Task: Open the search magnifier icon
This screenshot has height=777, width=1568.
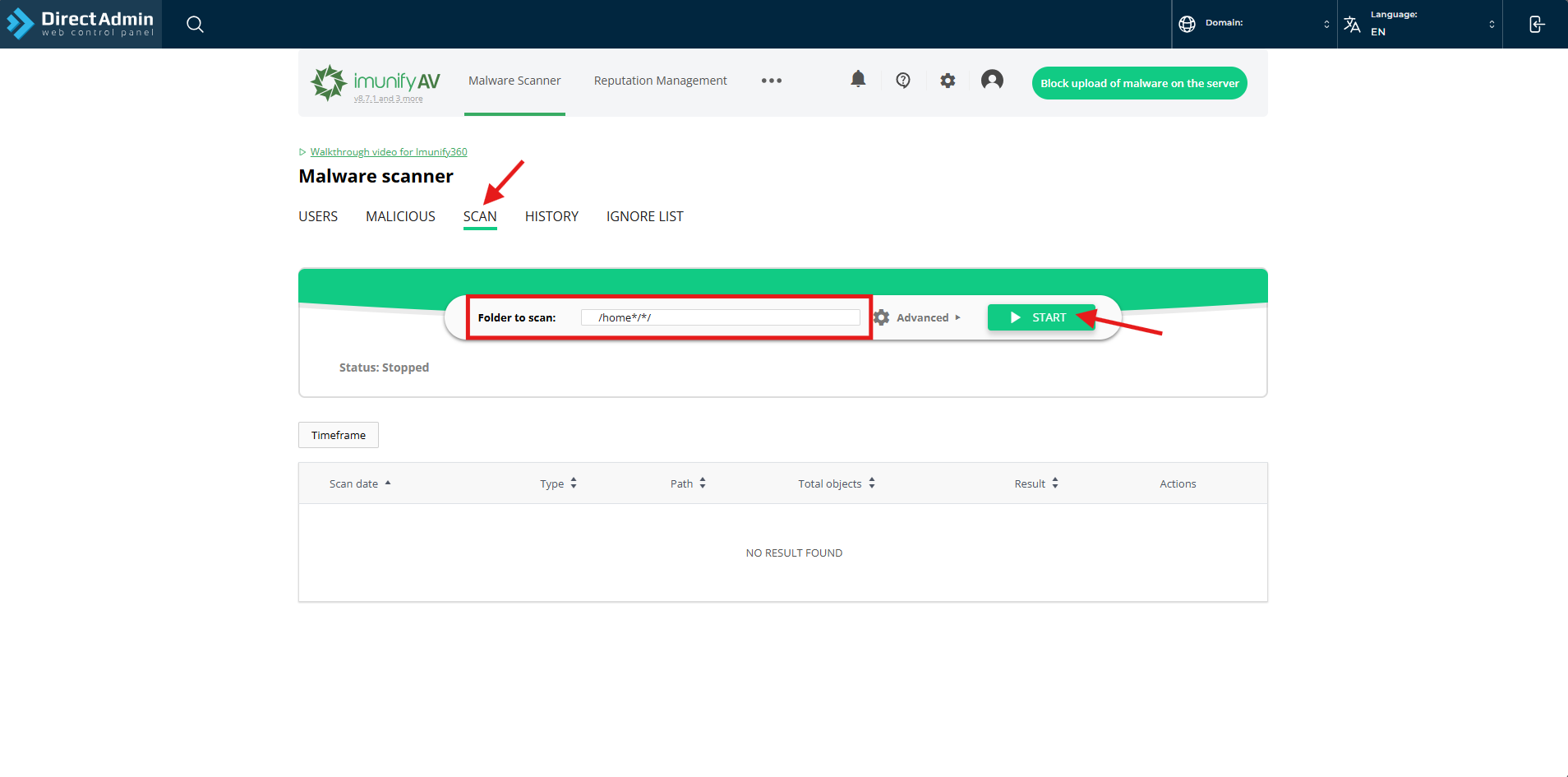Action: pyautogui.click(x=195, y=25)
